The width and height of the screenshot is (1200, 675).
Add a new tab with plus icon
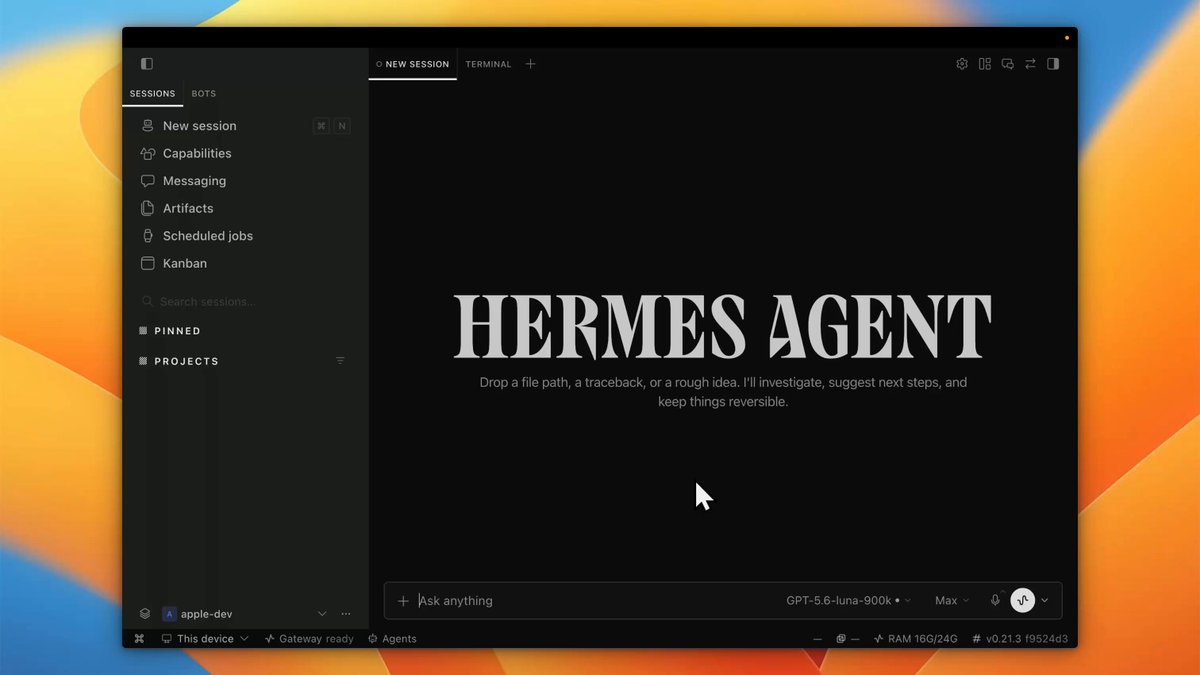[531, 64]
